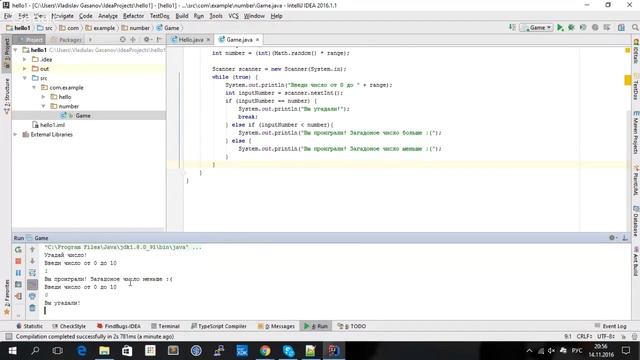The width and height of the screenshot is (640, 360).
Task: Expand the .idea folder
Action: tap(25, 59)
